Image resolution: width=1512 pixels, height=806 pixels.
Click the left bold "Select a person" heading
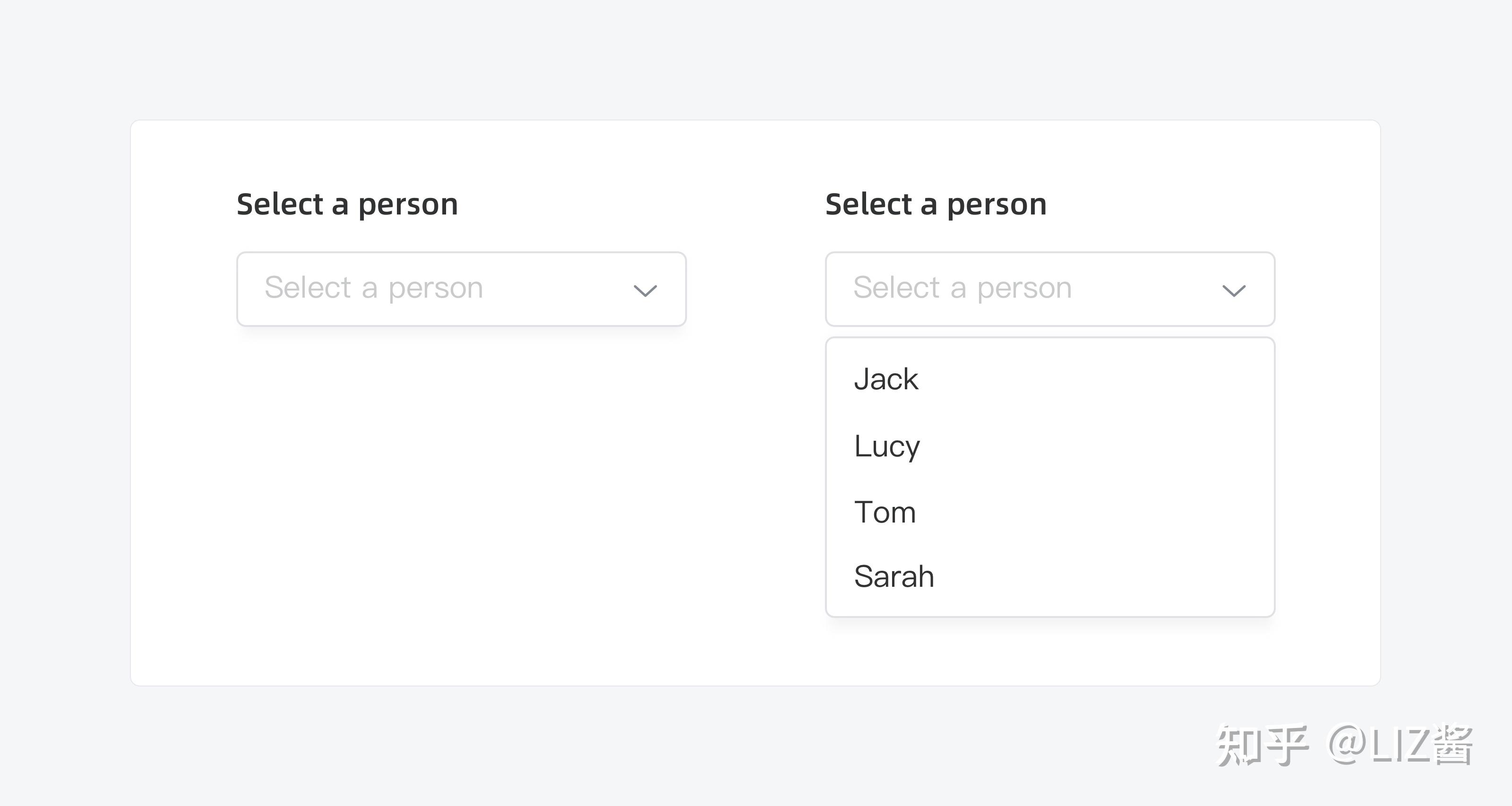coord(347,204)
